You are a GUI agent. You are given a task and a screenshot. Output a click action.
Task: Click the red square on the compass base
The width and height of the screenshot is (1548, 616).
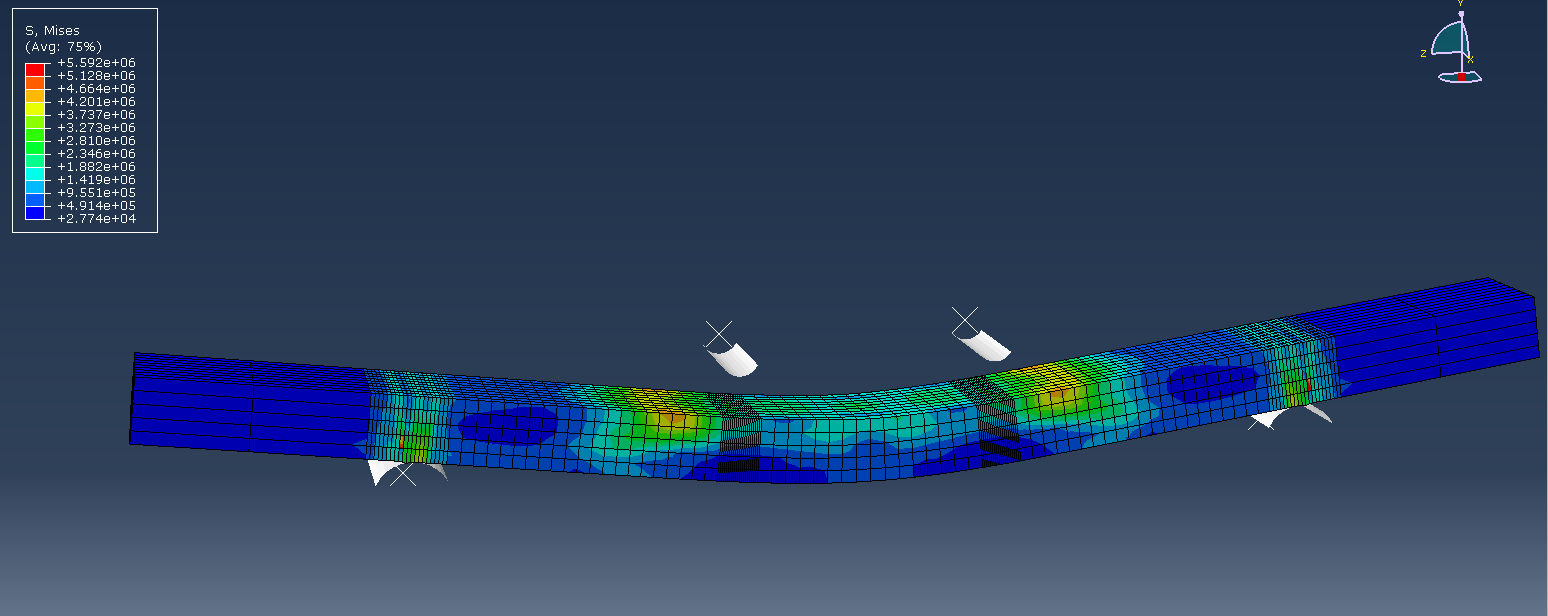click(1461, 77)
